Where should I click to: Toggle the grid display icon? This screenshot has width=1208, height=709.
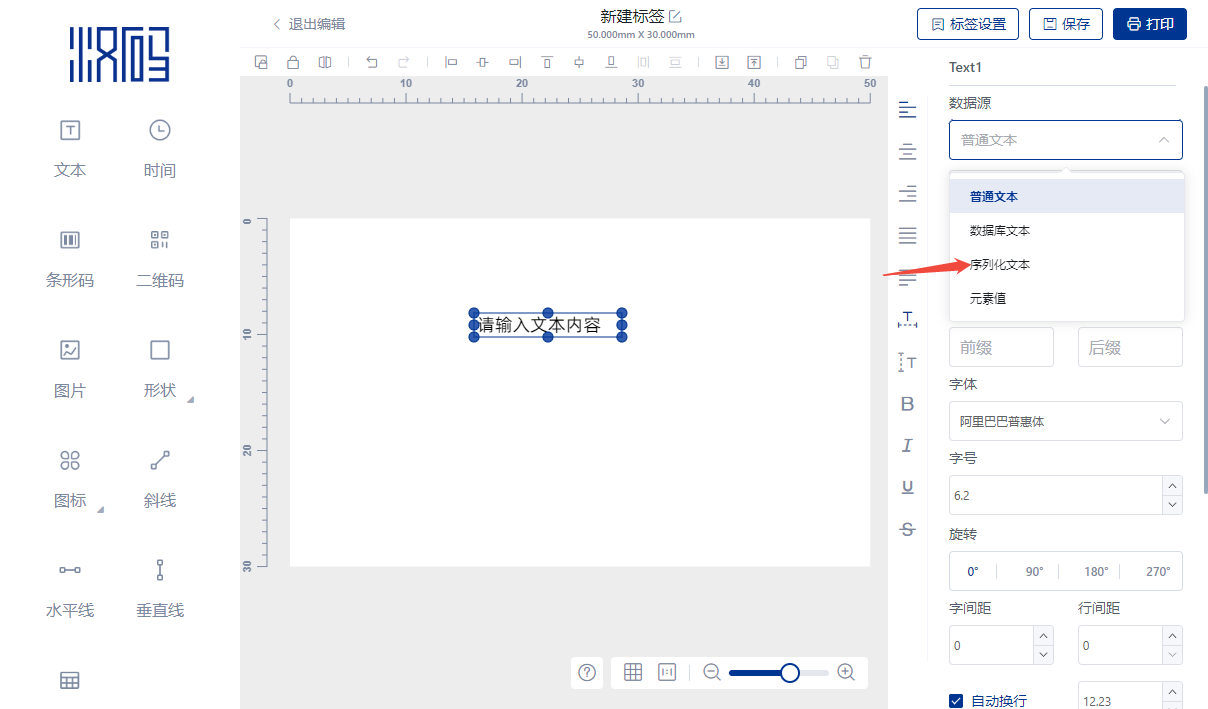click(633, 672)
